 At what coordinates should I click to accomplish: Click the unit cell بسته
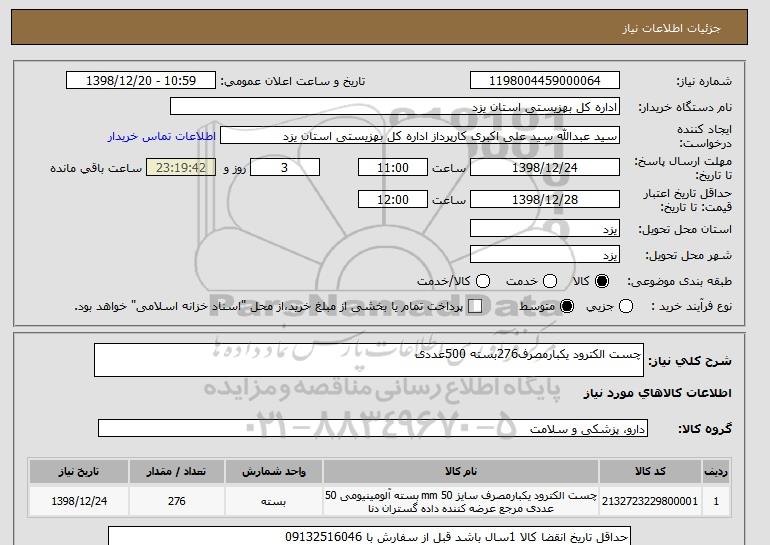(274, 501)
